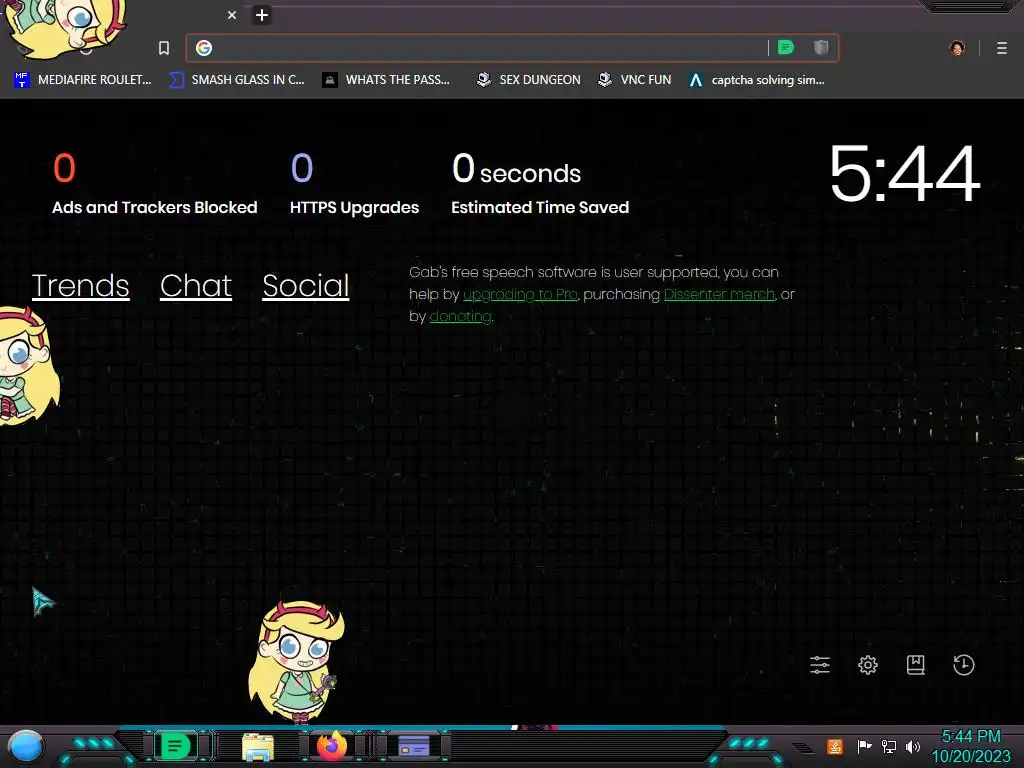Open the Social link
1024x768 pixels.
(306, 286)
